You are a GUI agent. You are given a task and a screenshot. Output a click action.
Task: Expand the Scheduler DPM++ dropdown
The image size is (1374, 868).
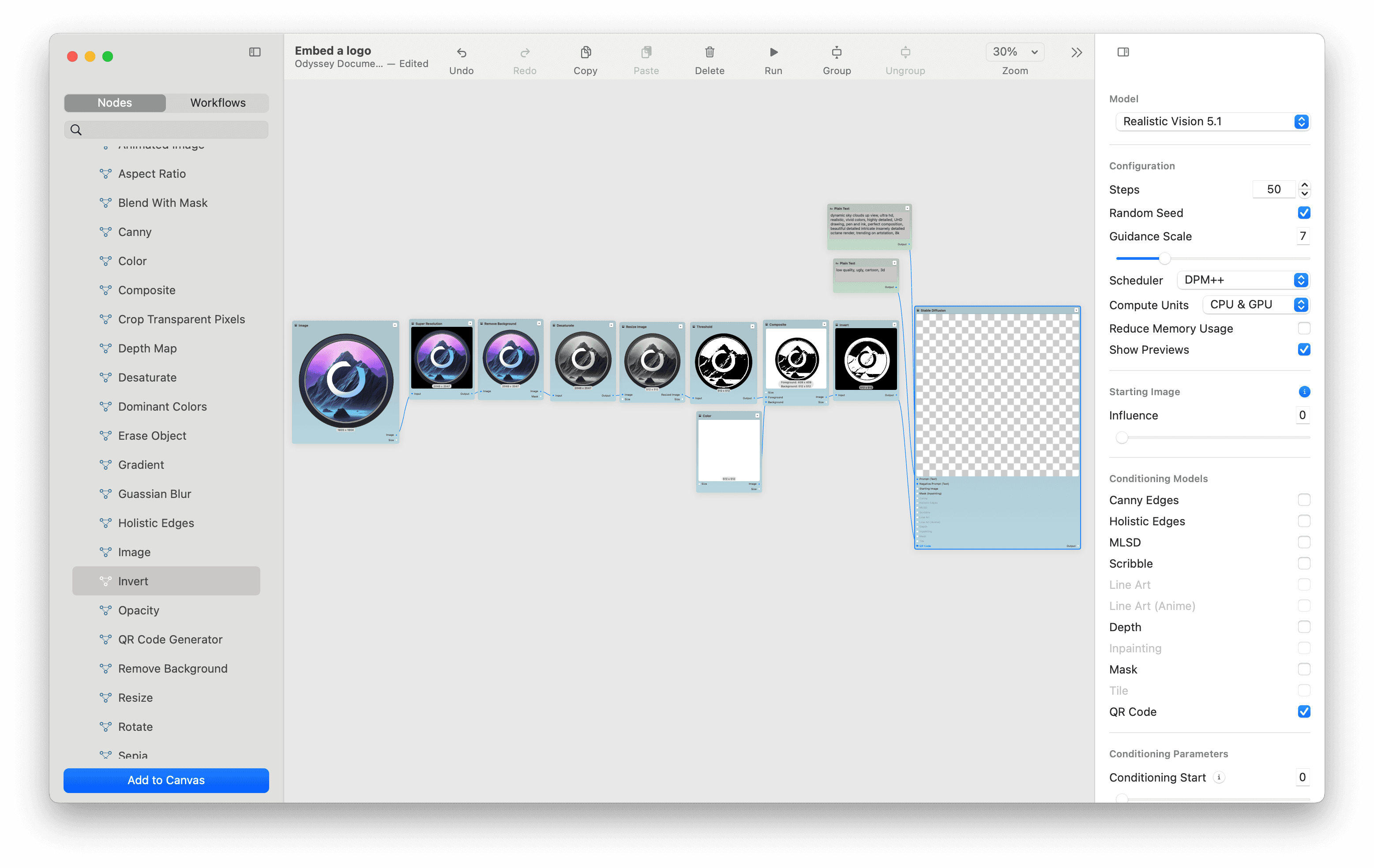[x=1301, y=279]
